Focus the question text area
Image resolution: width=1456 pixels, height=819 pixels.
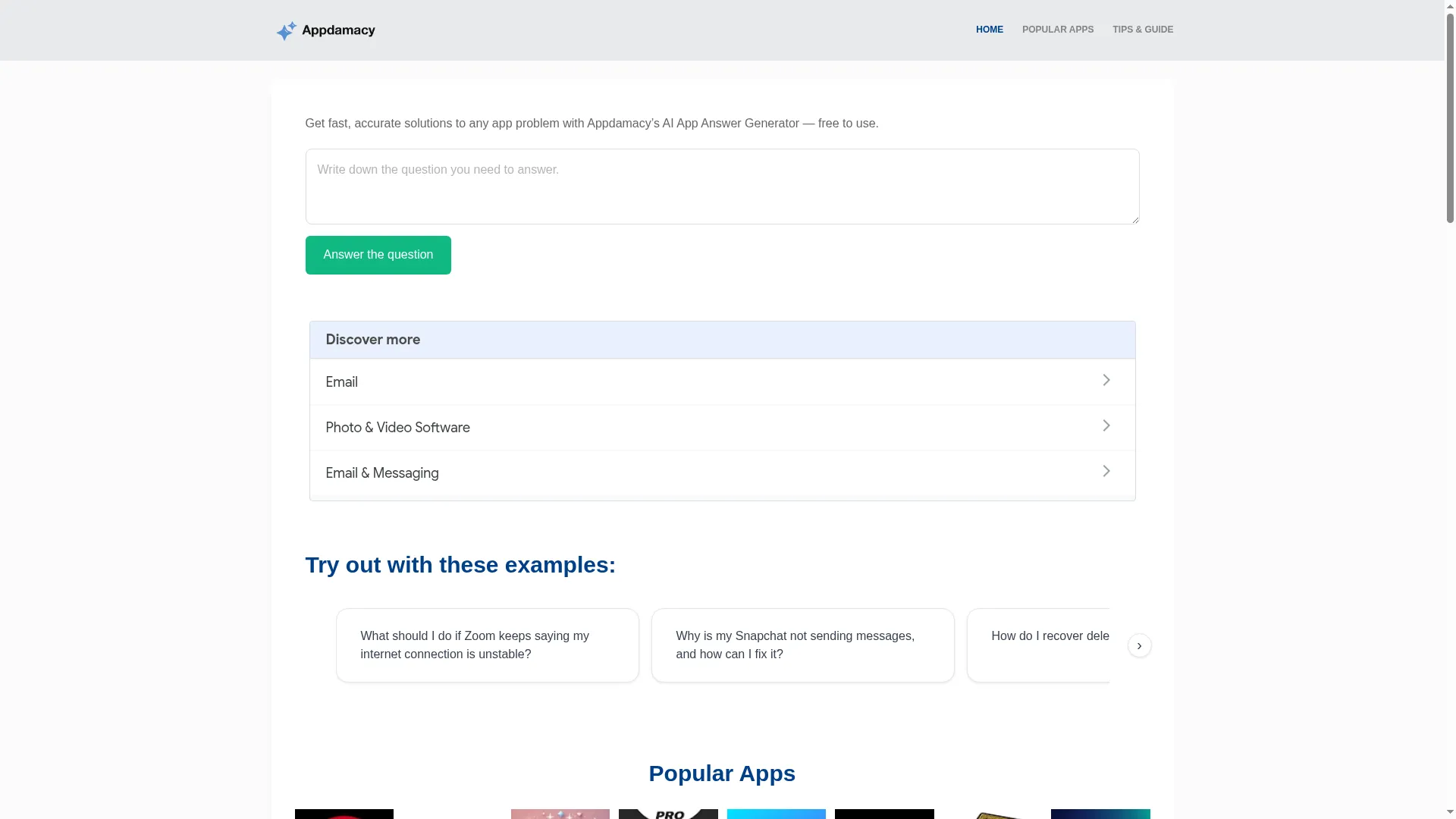click(722, 187)
